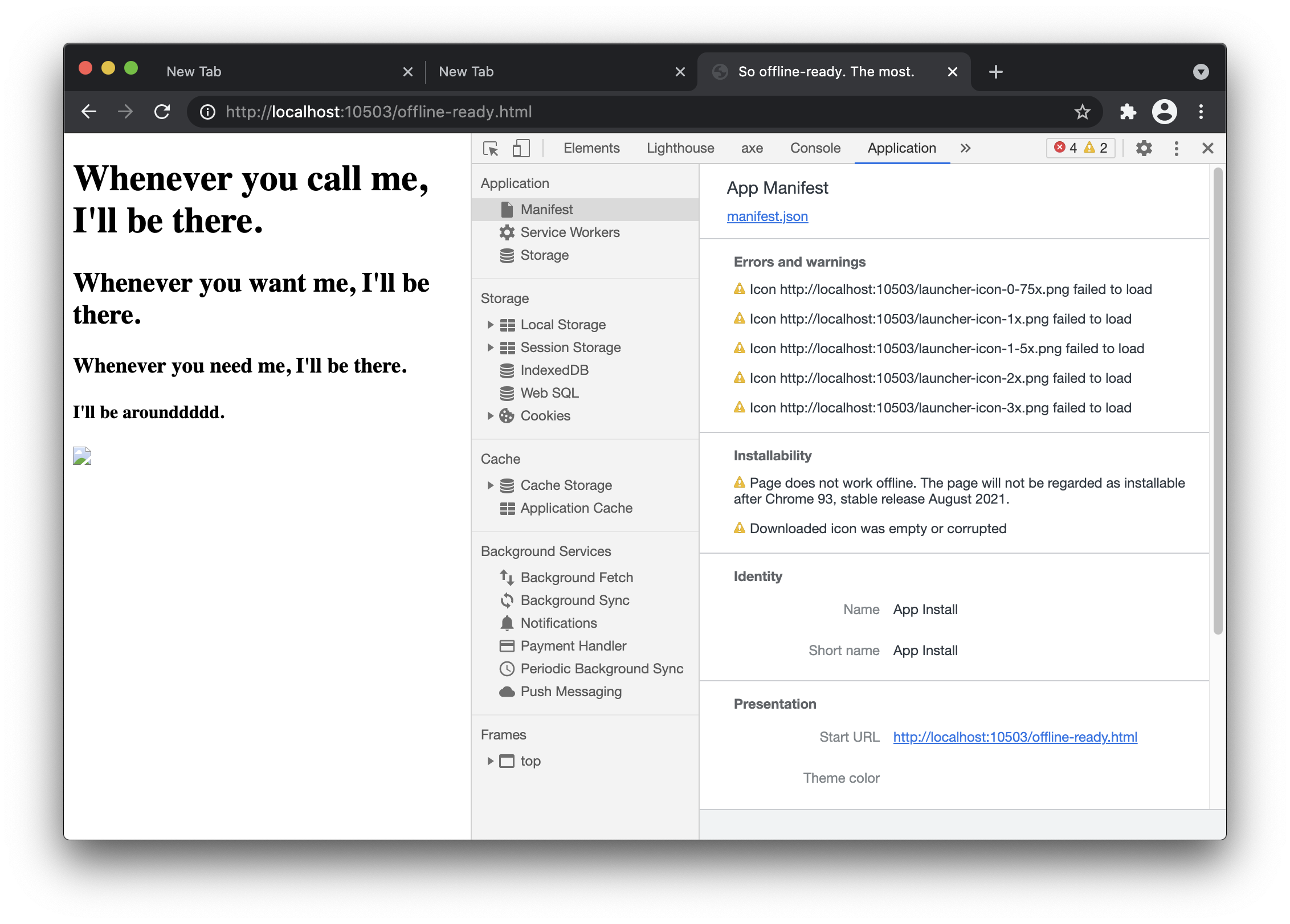Open the Extensions puzzle icon
This screenshot has height=924, width=1290.
1128,112
